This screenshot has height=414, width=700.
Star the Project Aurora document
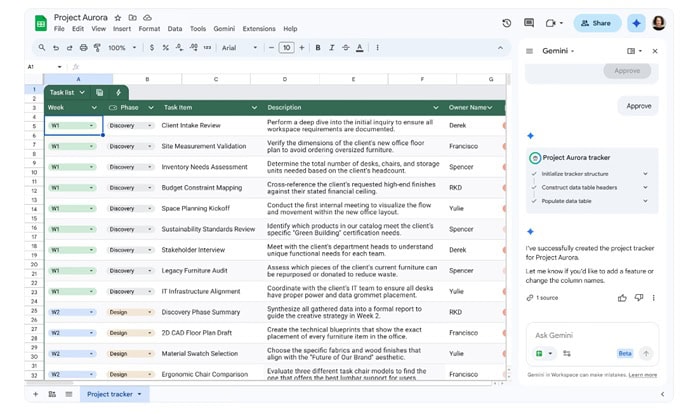(x=118, y=18)
